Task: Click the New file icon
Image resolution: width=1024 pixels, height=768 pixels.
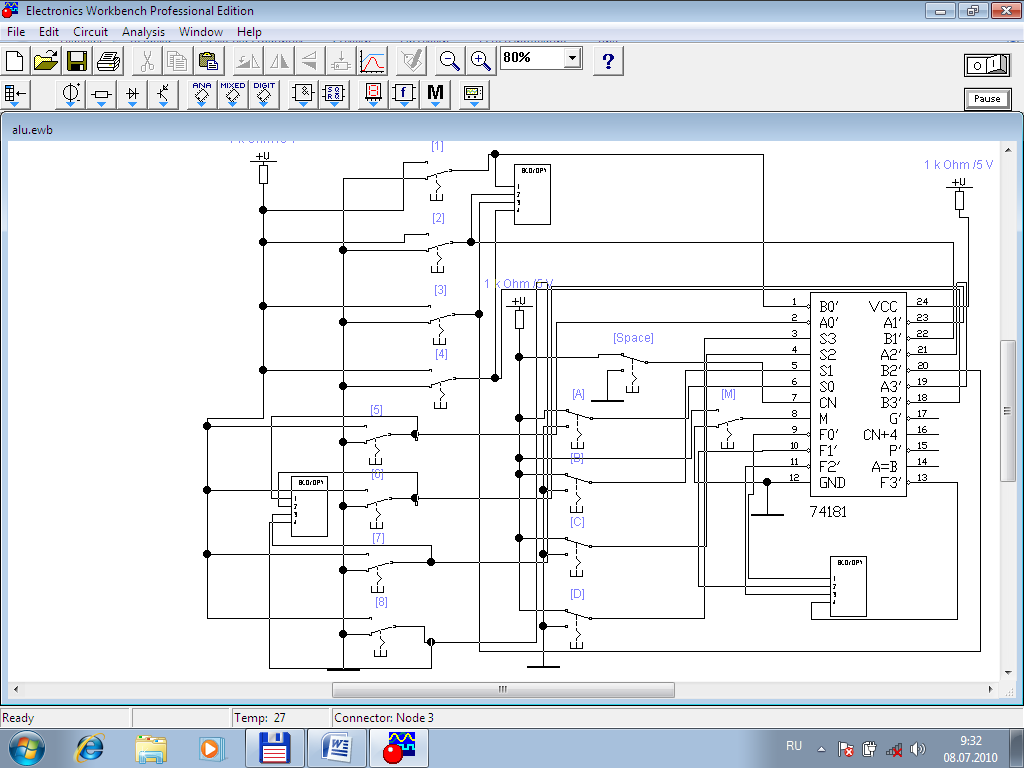Action: coord(14,61)
